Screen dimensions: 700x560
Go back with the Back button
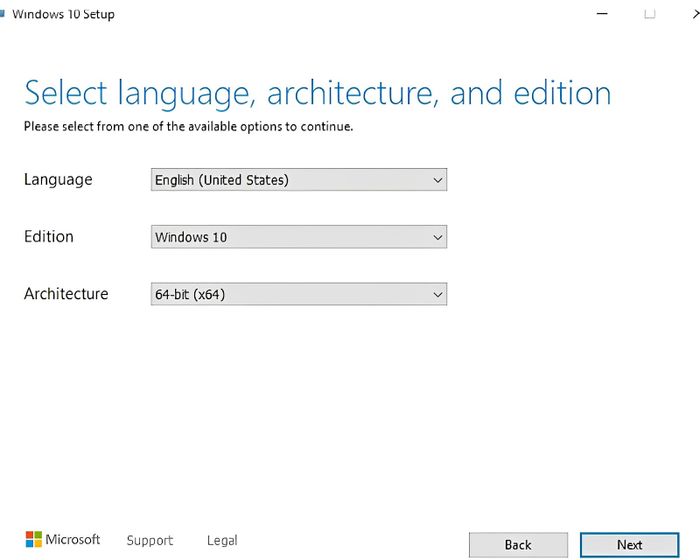518,545
